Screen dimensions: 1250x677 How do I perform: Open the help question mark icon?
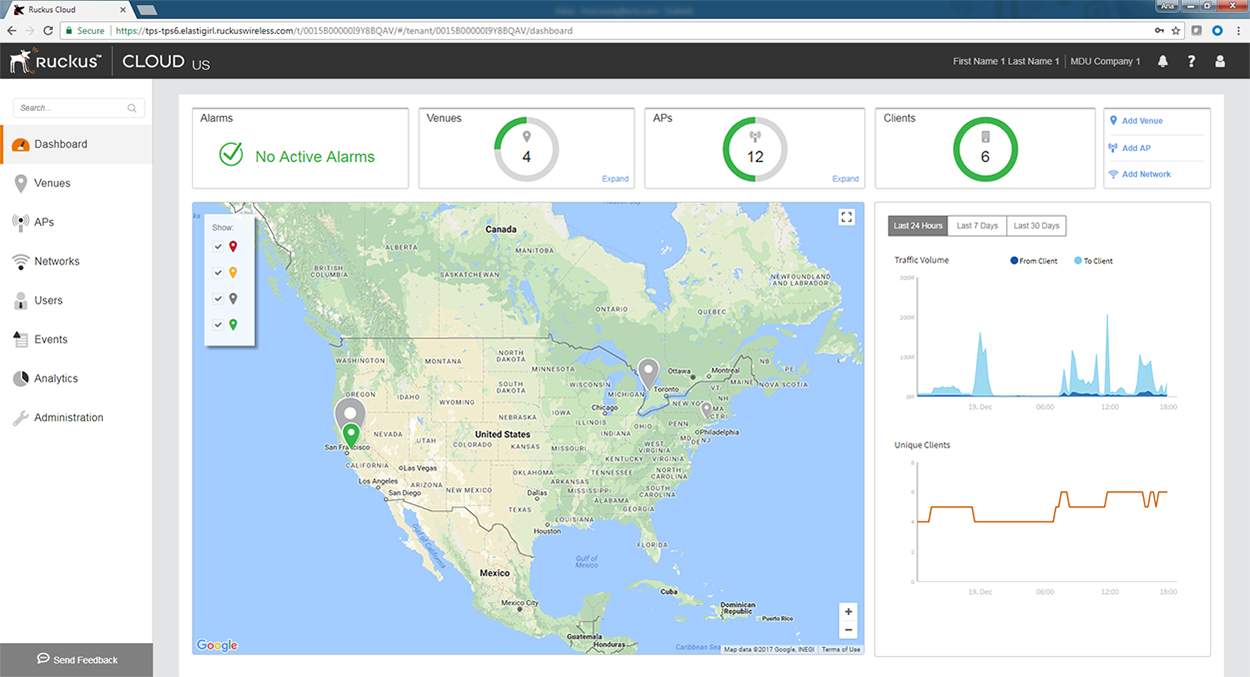click(x=1191, y=61)
